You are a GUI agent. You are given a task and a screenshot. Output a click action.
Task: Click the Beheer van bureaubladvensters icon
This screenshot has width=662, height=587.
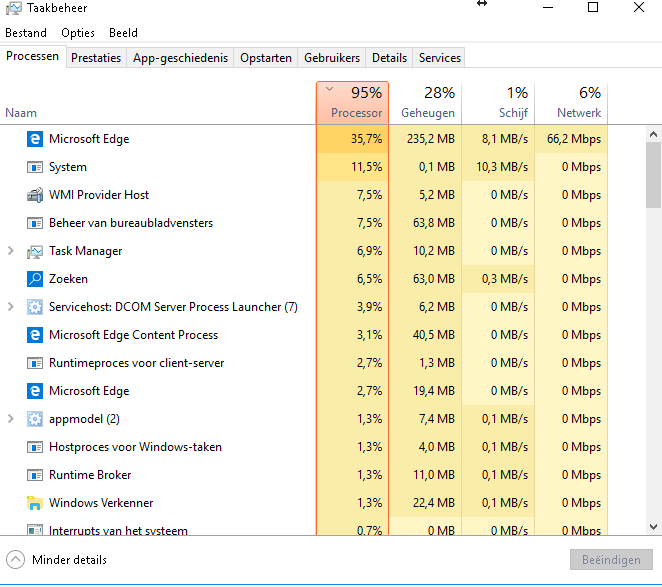tap(35, 223)
